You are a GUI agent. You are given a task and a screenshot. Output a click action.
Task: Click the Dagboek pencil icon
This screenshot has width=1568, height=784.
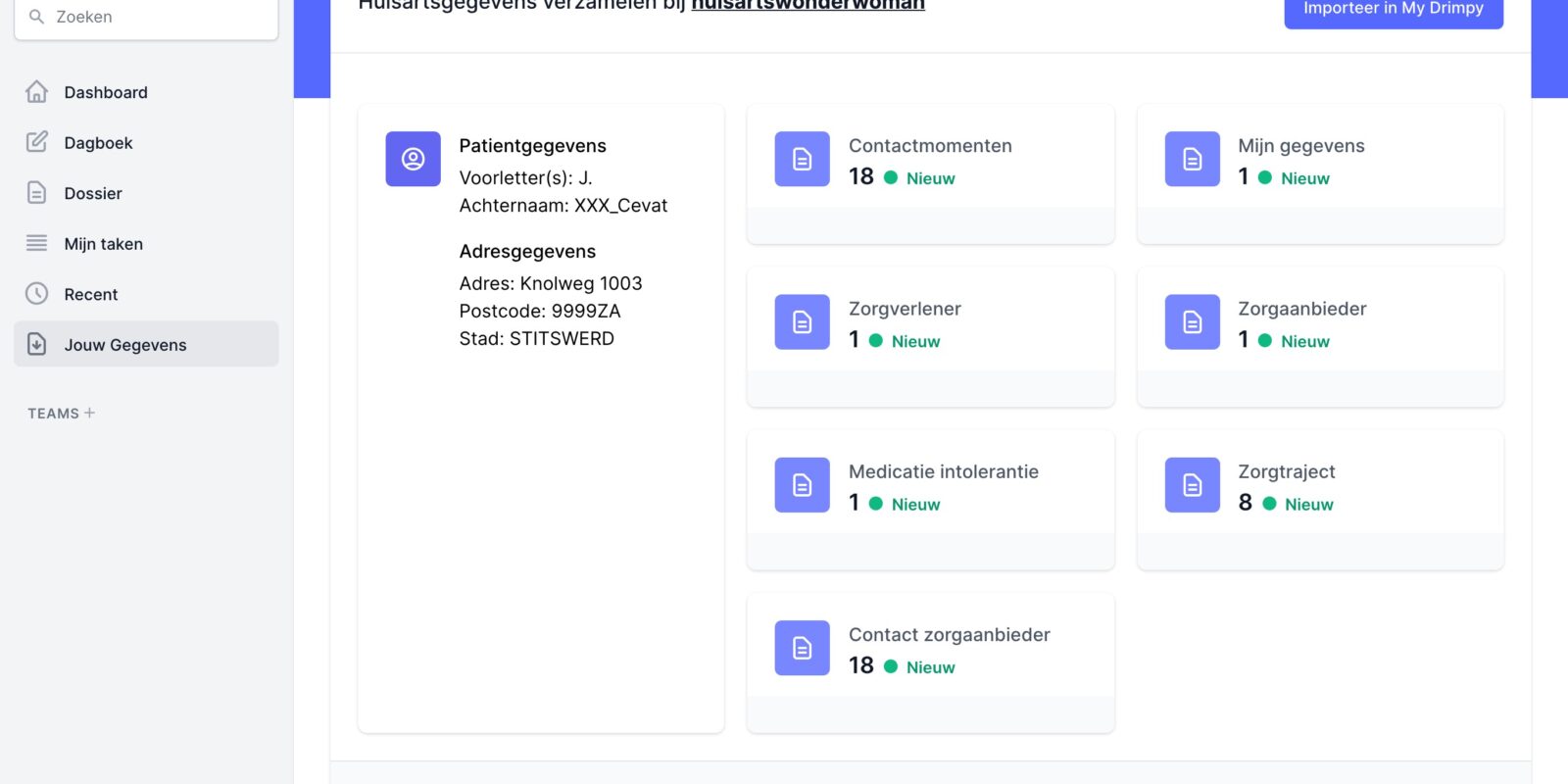[36, 142]
